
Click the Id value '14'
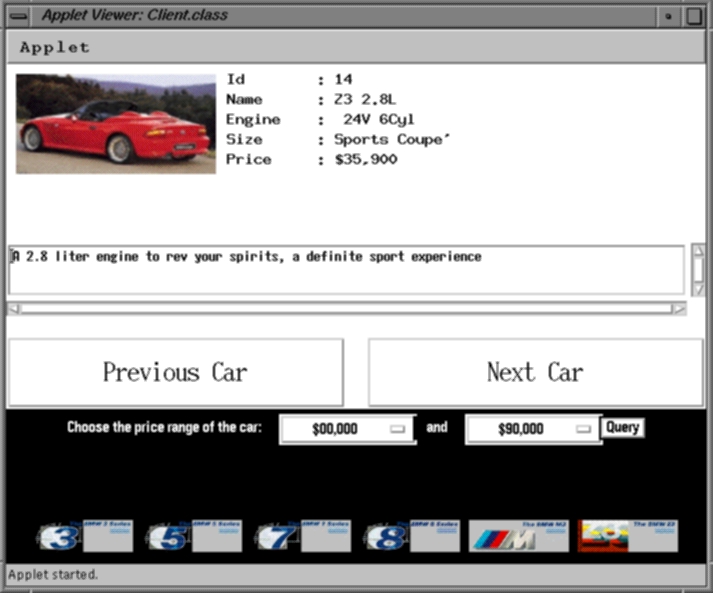[343, 79]
